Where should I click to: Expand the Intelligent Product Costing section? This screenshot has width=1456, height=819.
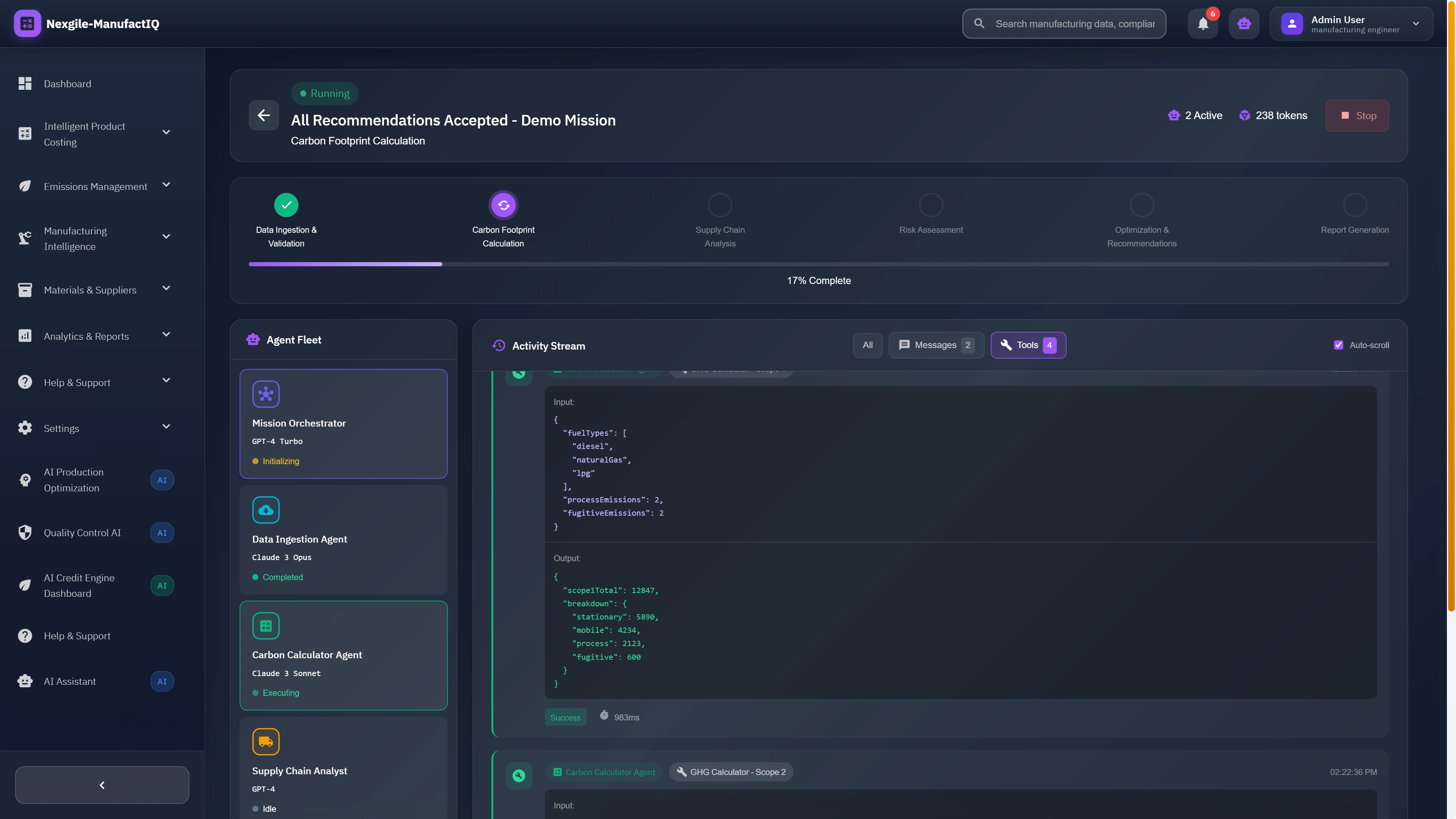[166, 132]
